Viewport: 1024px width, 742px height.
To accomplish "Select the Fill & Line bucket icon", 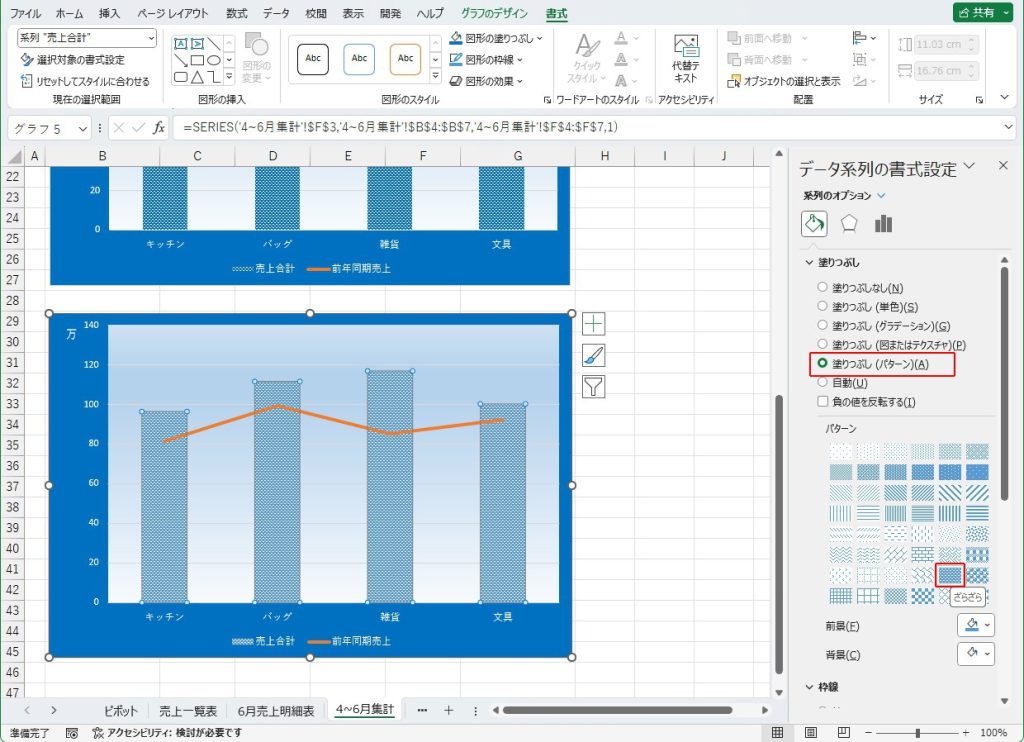I will tap(814, 224).
